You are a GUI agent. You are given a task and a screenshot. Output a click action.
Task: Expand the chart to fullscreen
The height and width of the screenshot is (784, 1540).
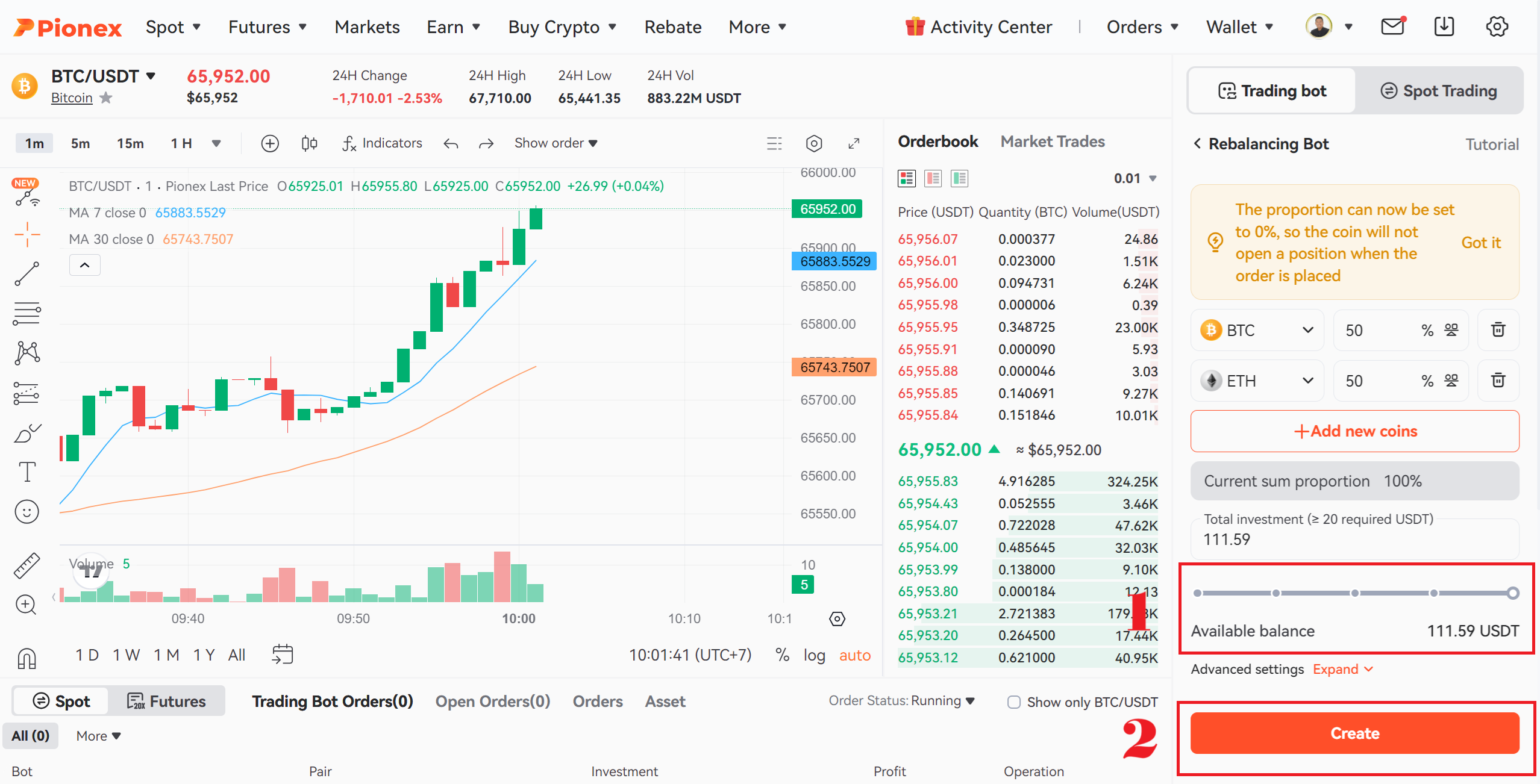click(x=854, y=143)
